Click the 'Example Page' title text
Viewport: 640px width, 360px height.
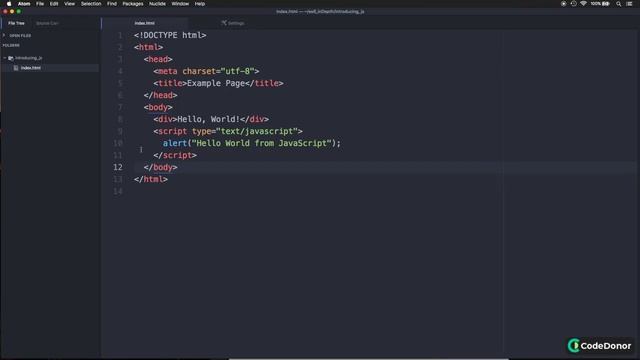tap(216, 83)
